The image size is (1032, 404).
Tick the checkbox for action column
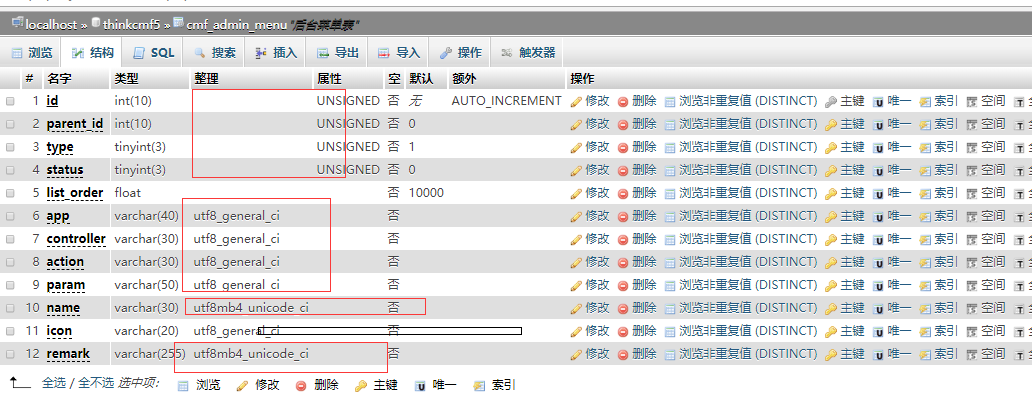click(x=10, y=263)
